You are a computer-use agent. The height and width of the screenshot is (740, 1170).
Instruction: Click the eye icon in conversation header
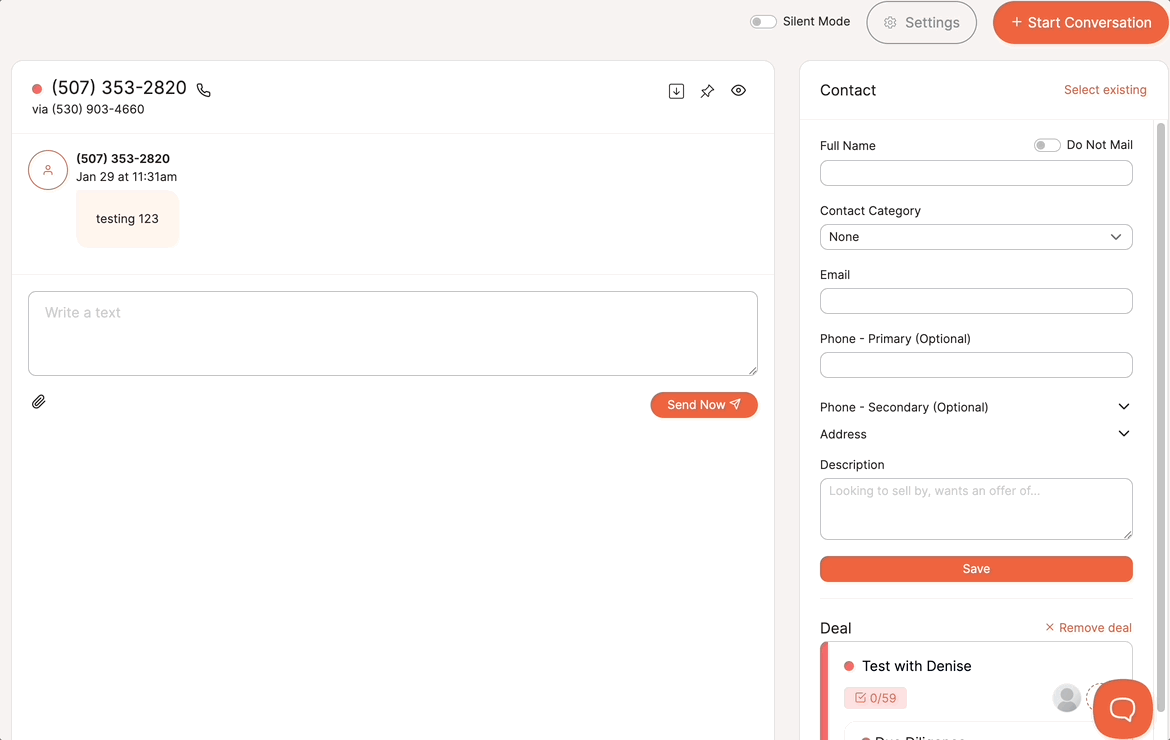[x=738, y=90]
